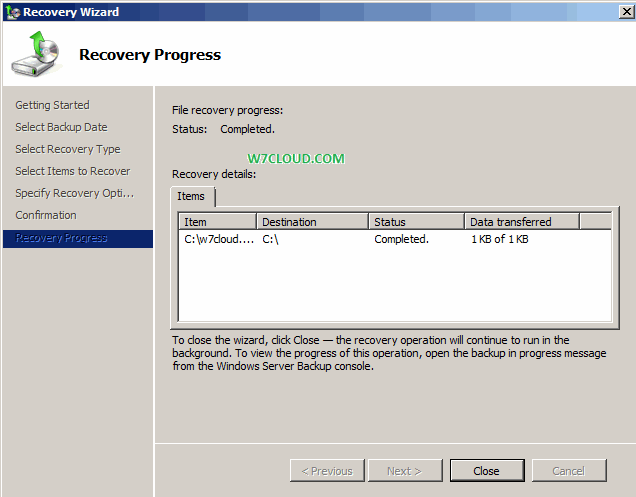Screen dimensions: 636x497
Task: Sort by the Data transferred column header
Action: point(522,222)
